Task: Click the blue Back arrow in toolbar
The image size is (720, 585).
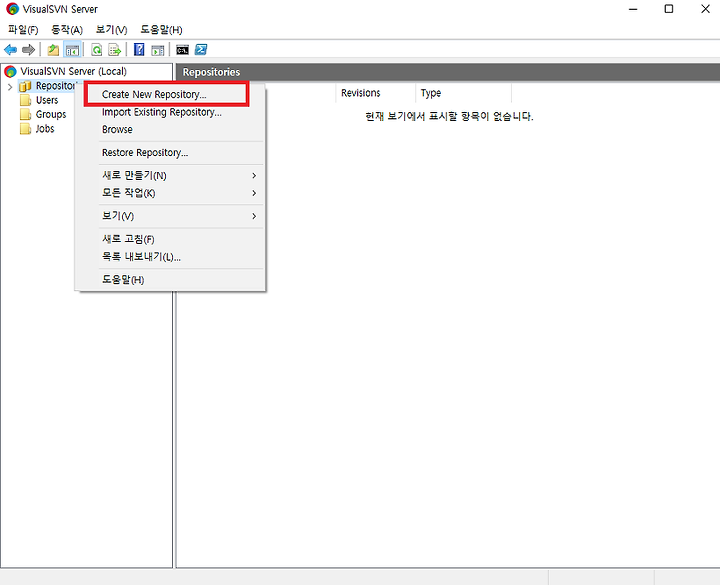Action: 11,50
